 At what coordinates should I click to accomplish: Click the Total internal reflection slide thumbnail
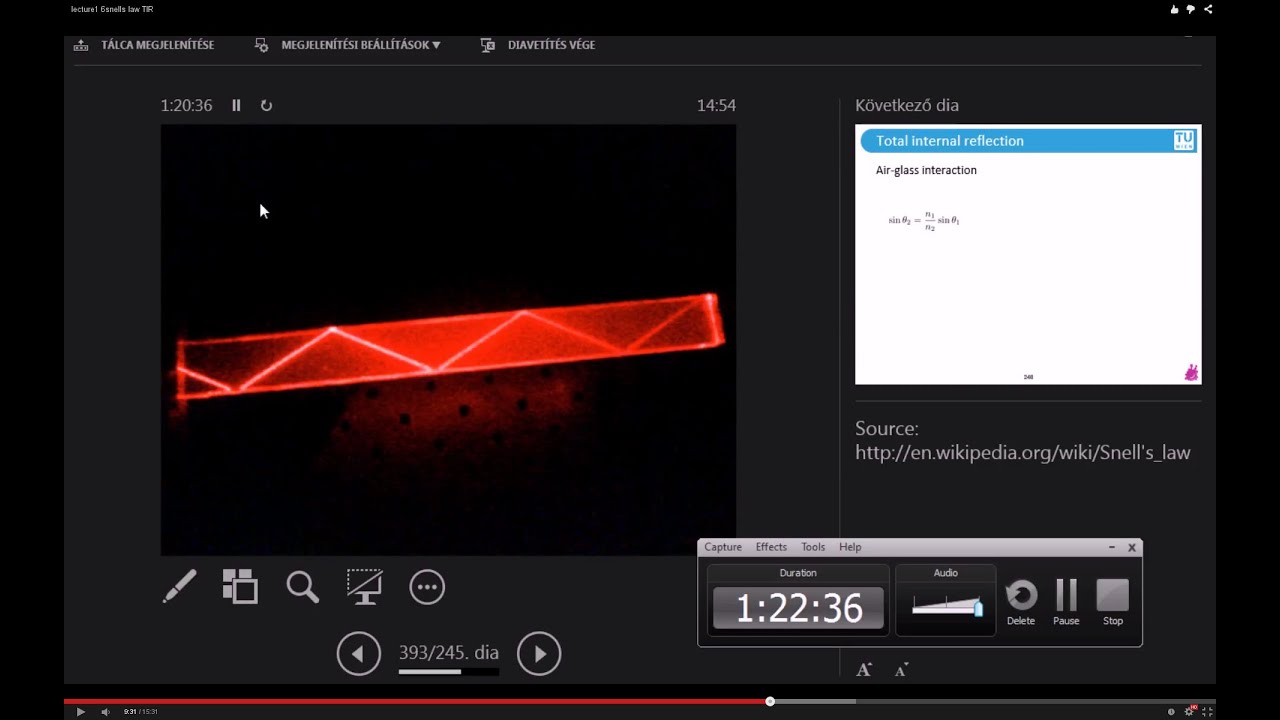(x=1028, y=254)
